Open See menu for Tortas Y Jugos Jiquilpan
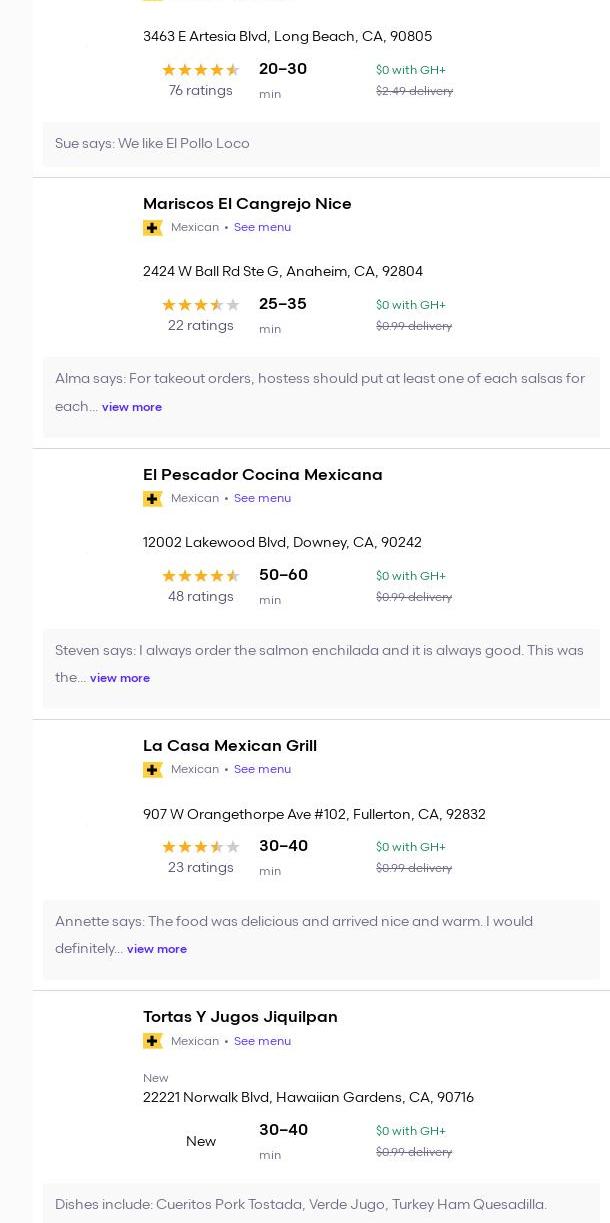This screenshot has height=1223, width=610. click(x=262, y=1041)
